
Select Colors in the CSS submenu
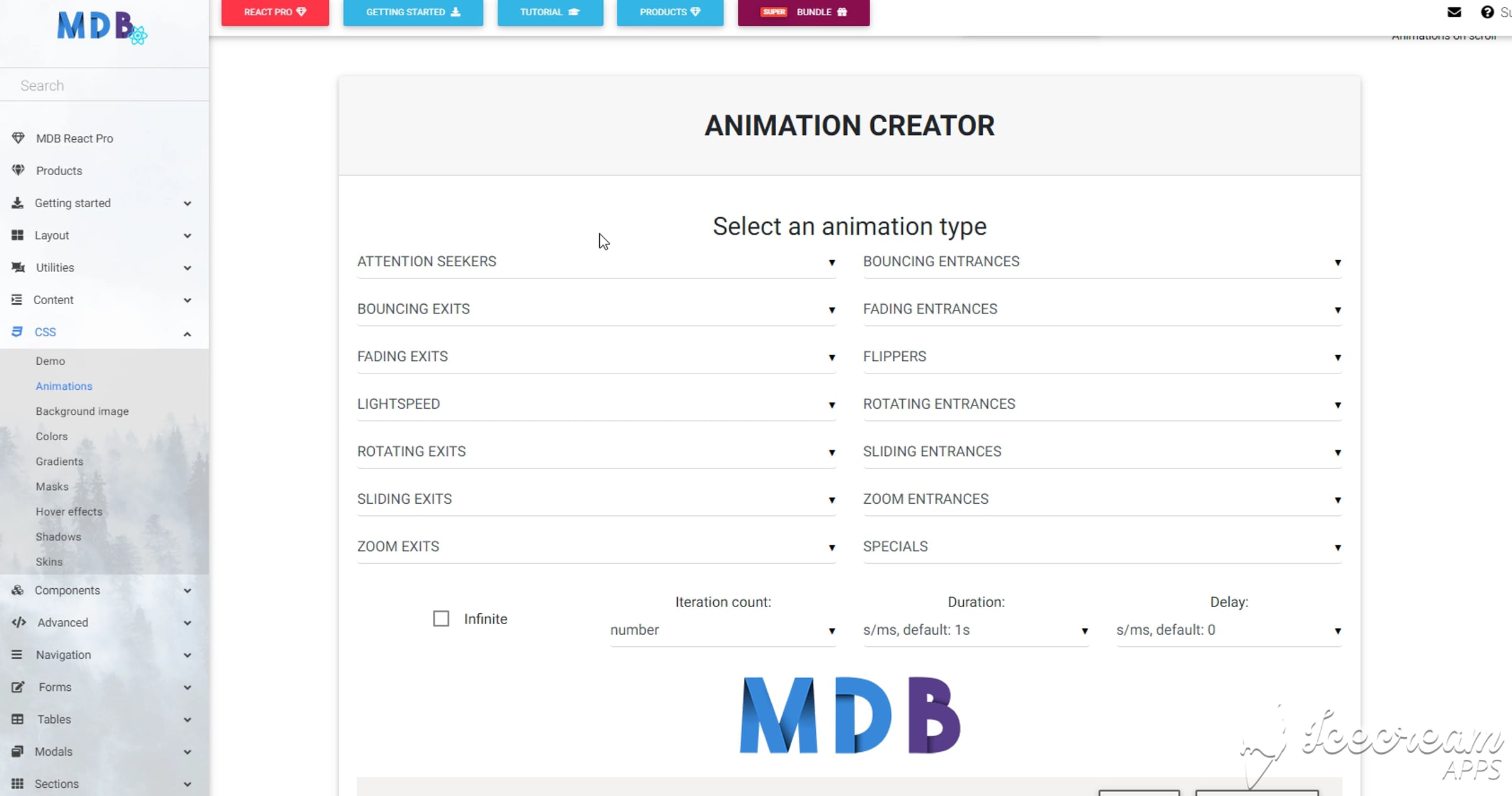[52, 436]
